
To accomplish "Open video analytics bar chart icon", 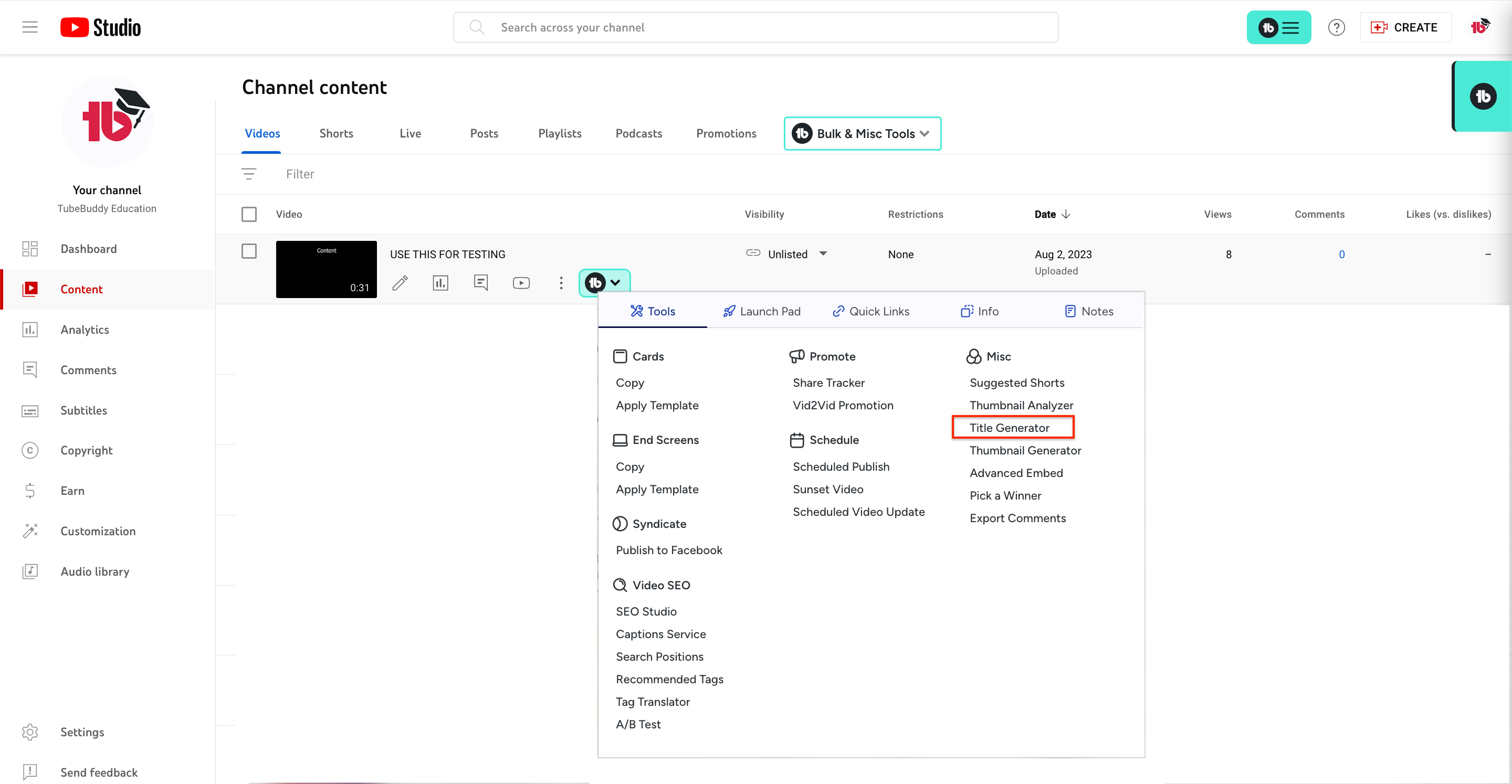I will click(x=440, y=283).
